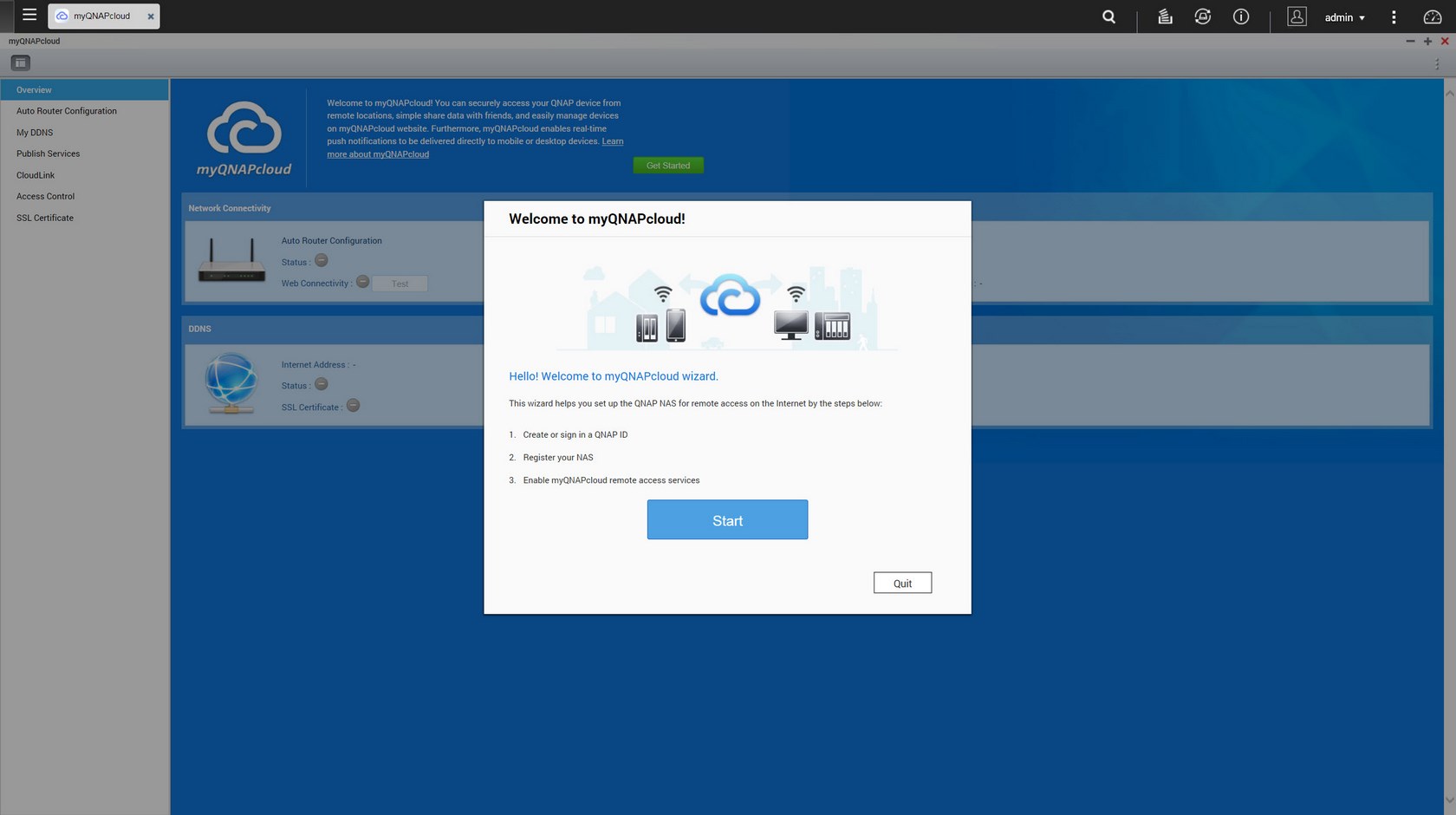Viewport: 1456px width, 815px height.
Task: Click the Start button in the wizard
Action: (727, 519)
